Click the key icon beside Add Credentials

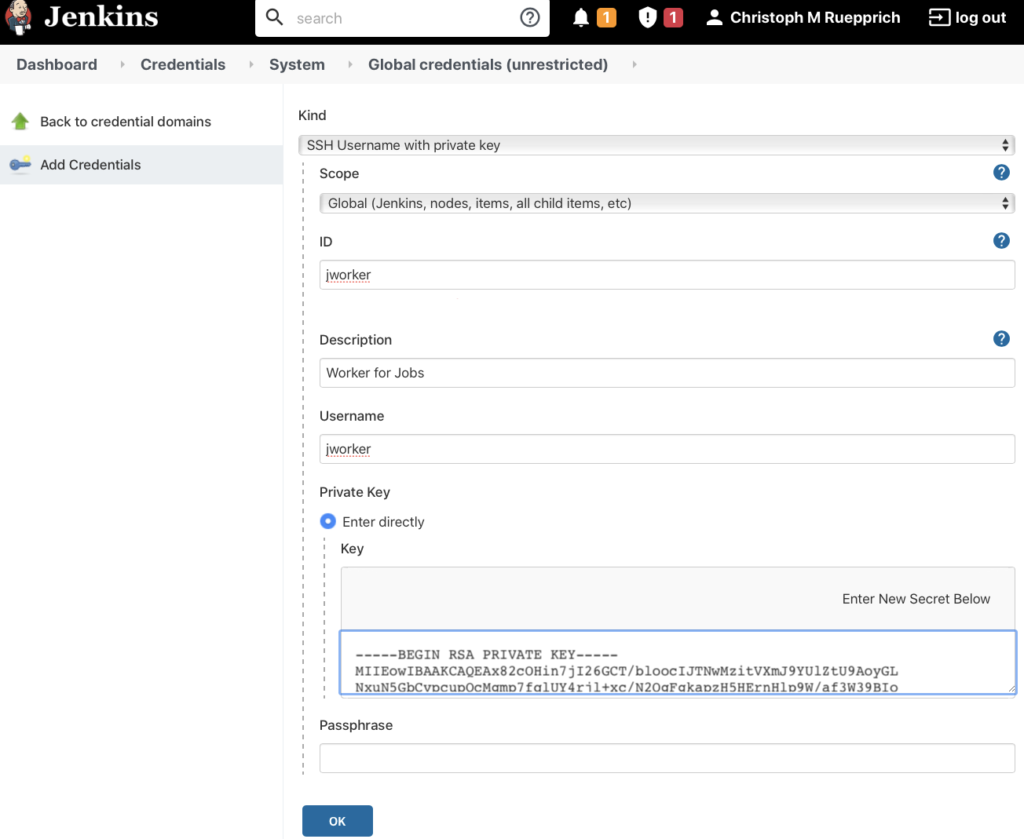click(20, 164)
